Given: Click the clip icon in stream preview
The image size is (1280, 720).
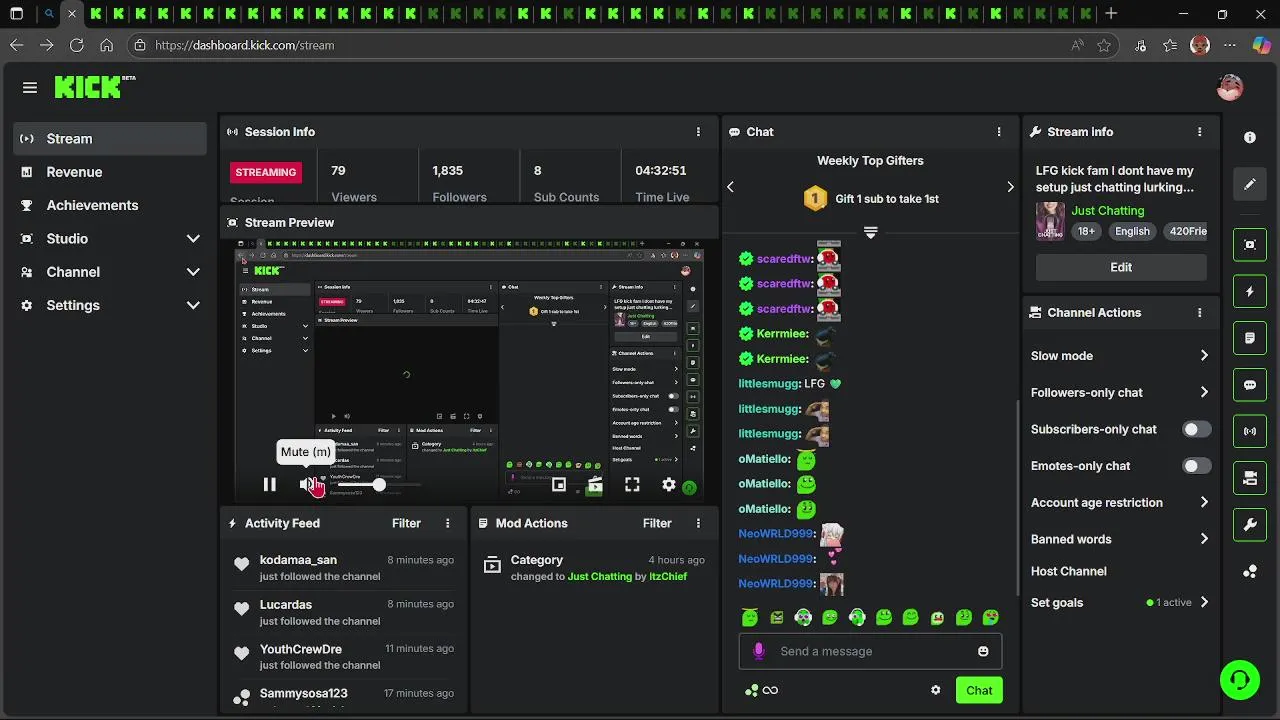Looking at the screenshot, I should (595, 485).
